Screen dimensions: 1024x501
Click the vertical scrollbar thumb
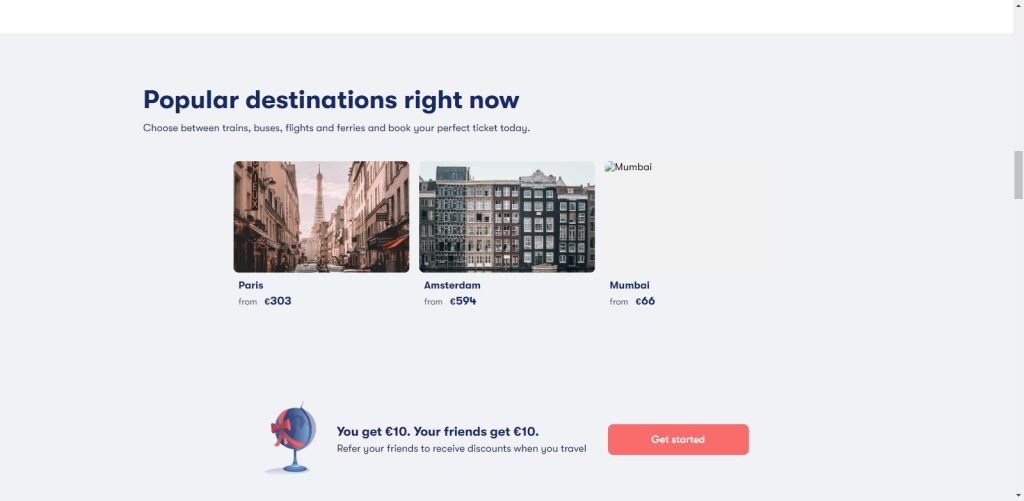pyautogui.click(x=1018, y=175)
